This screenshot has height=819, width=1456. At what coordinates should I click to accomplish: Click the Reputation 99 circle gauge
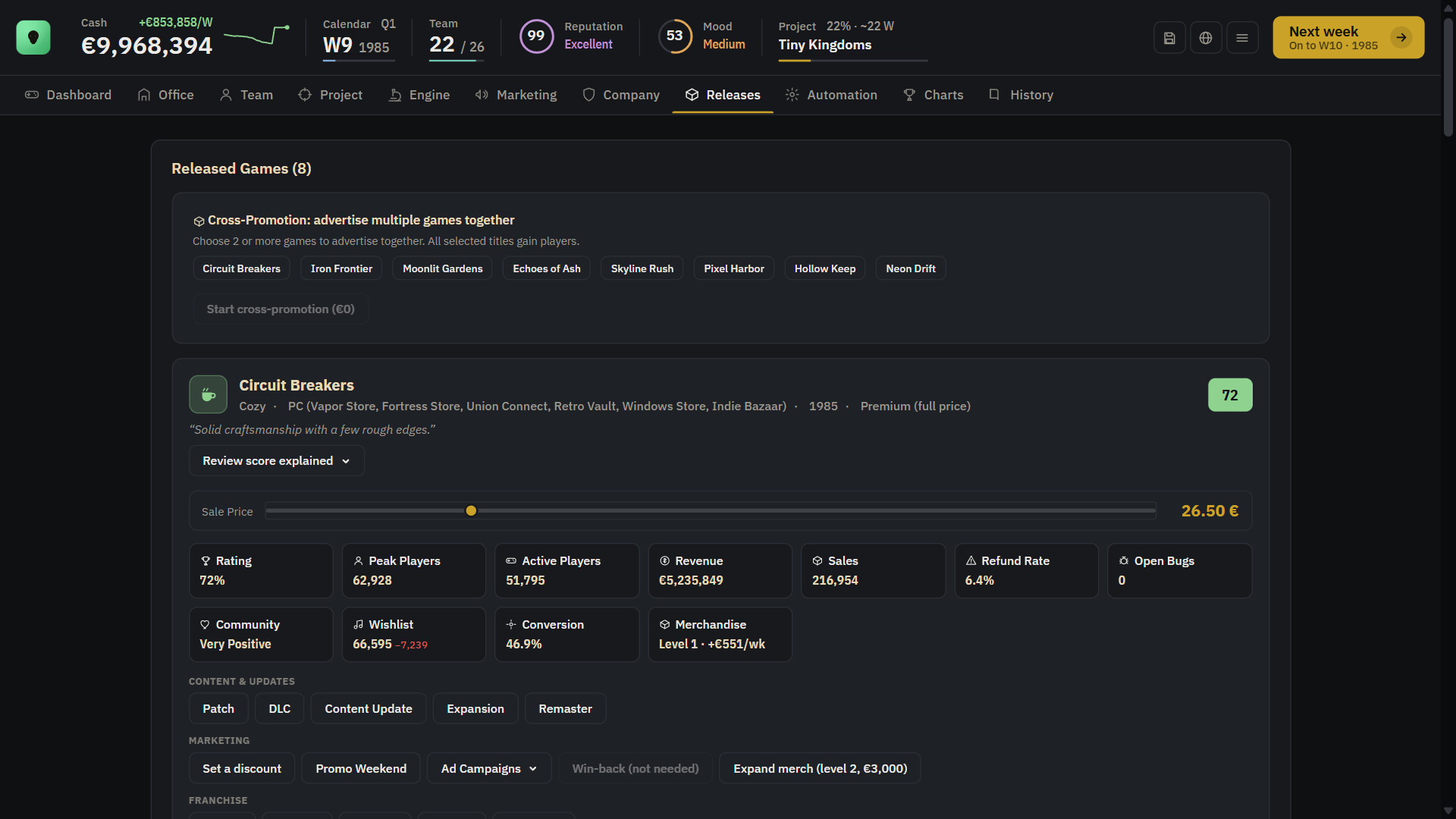coord(536,36)
